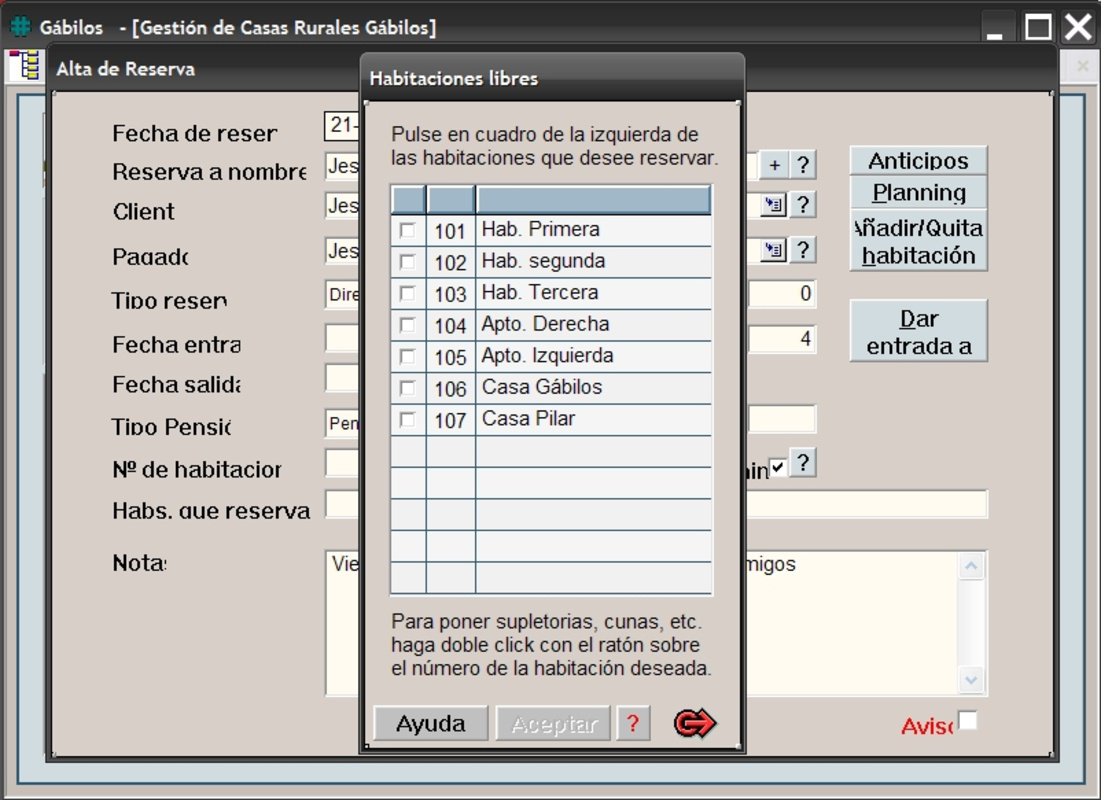
Task: Click Añadir/Quita habitación button
Action: (x=918, y=241)
